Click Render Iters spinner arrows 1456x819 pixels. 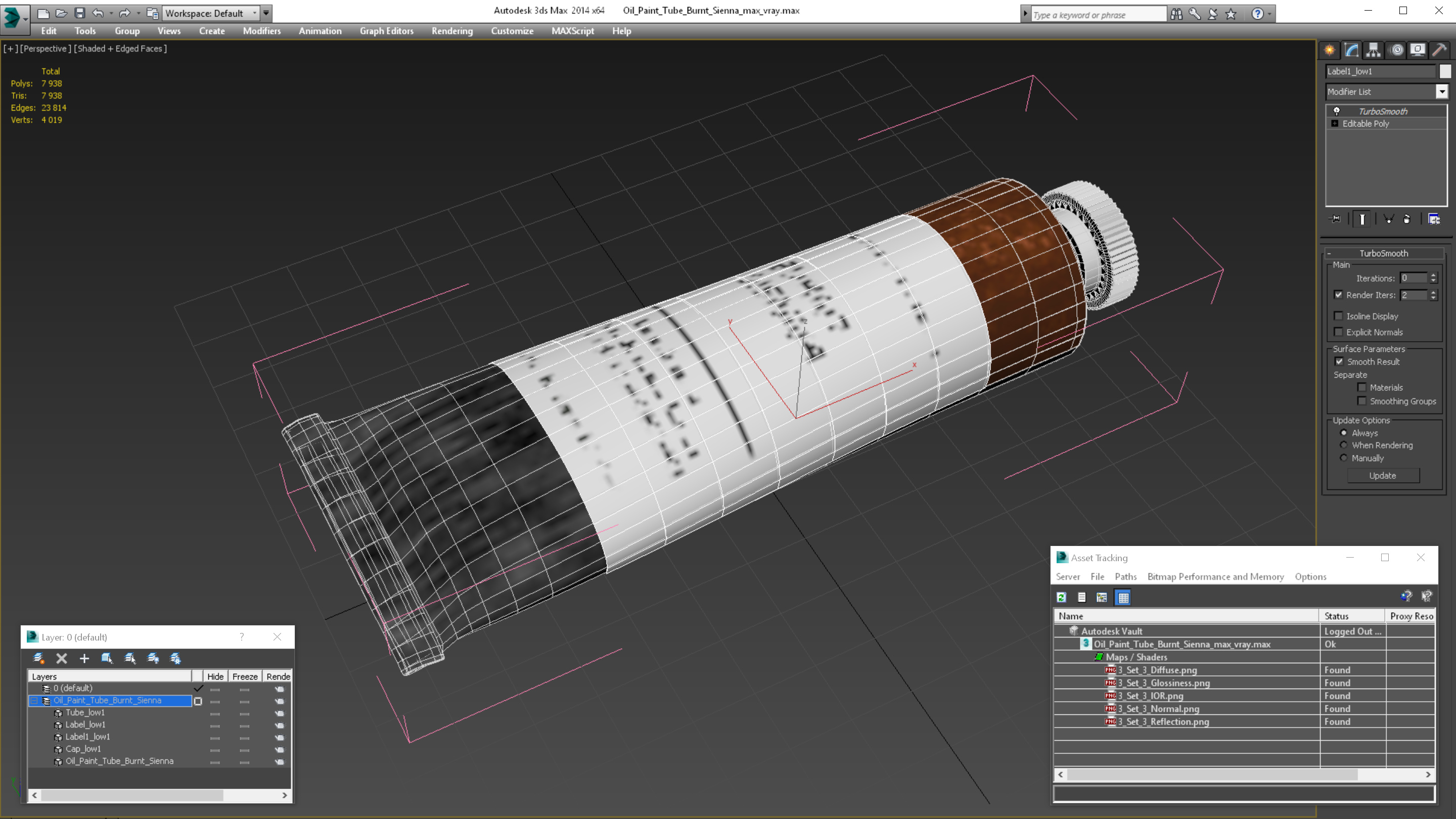(1433, 294)
